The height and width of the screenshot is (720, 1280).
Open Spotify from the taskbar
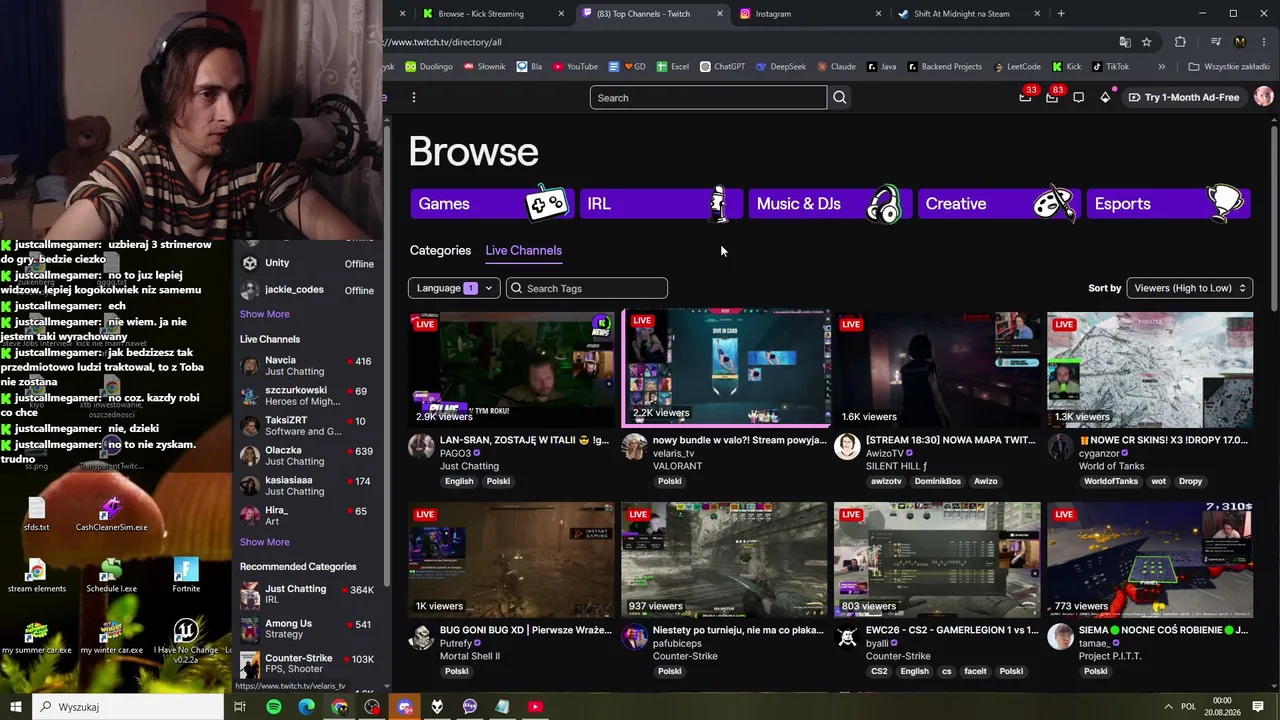point(274,707)
